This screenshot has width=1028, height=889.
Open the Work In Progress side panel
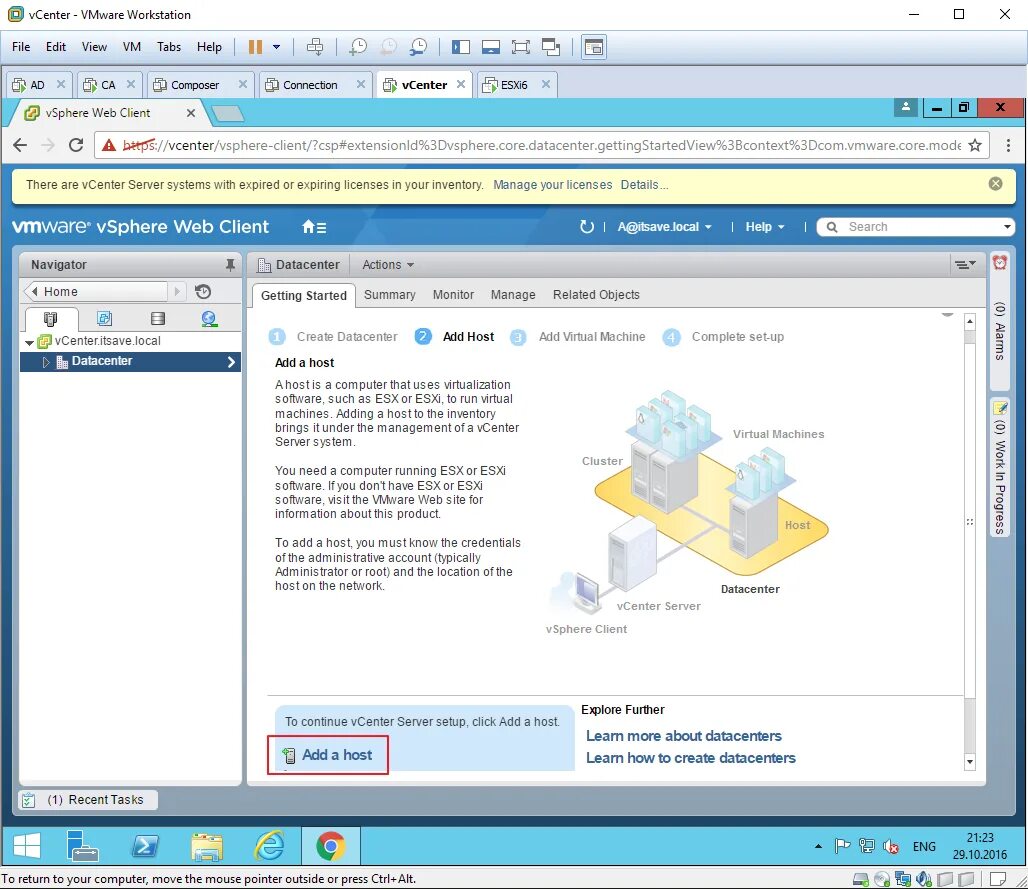pyautogui.click(x=999, y=468)
